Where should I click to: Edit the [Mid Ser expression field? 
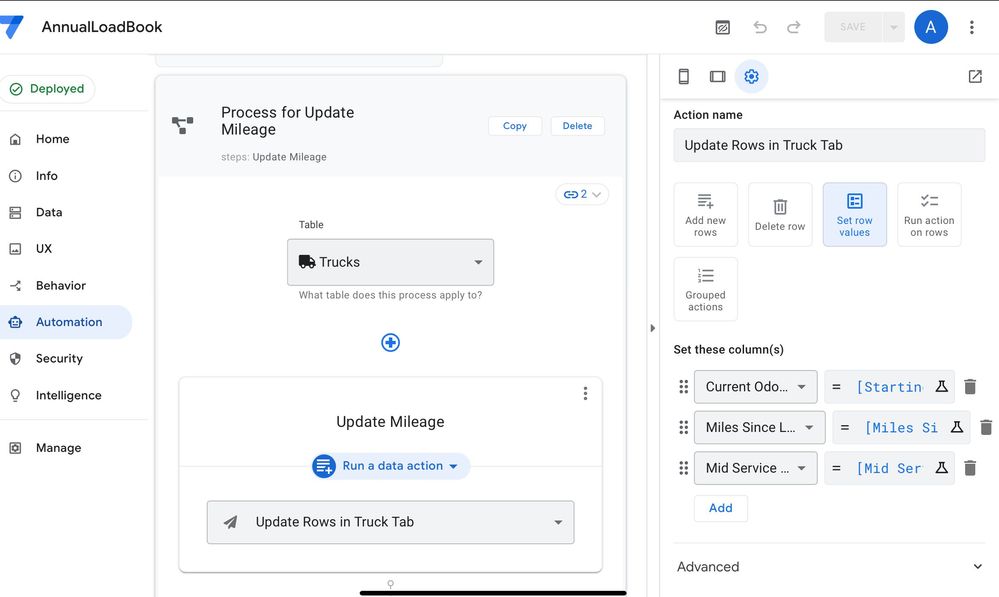click(x=889, y=468)
